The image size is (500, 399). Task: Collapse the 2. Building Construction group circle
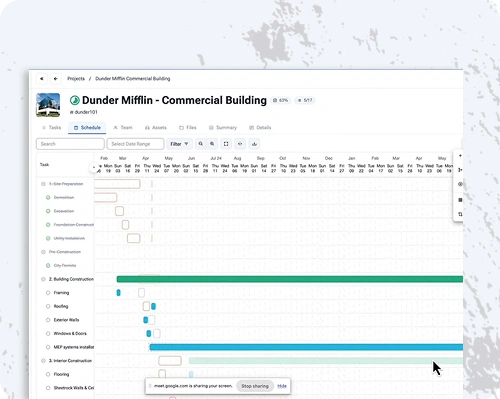pos(43,279)
